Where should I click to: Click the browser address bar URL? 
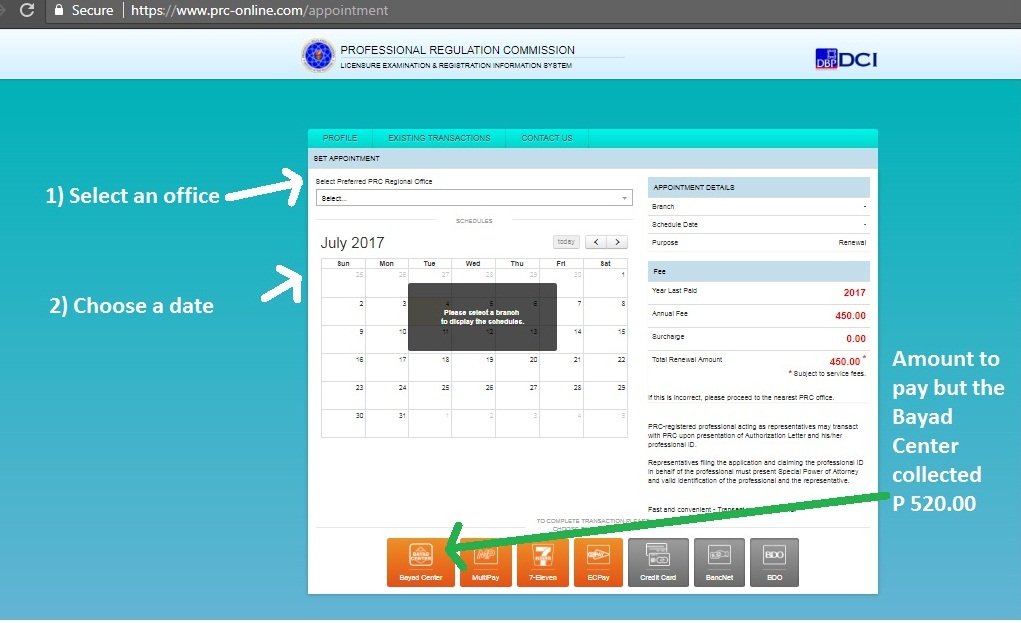tap(259, 10)
